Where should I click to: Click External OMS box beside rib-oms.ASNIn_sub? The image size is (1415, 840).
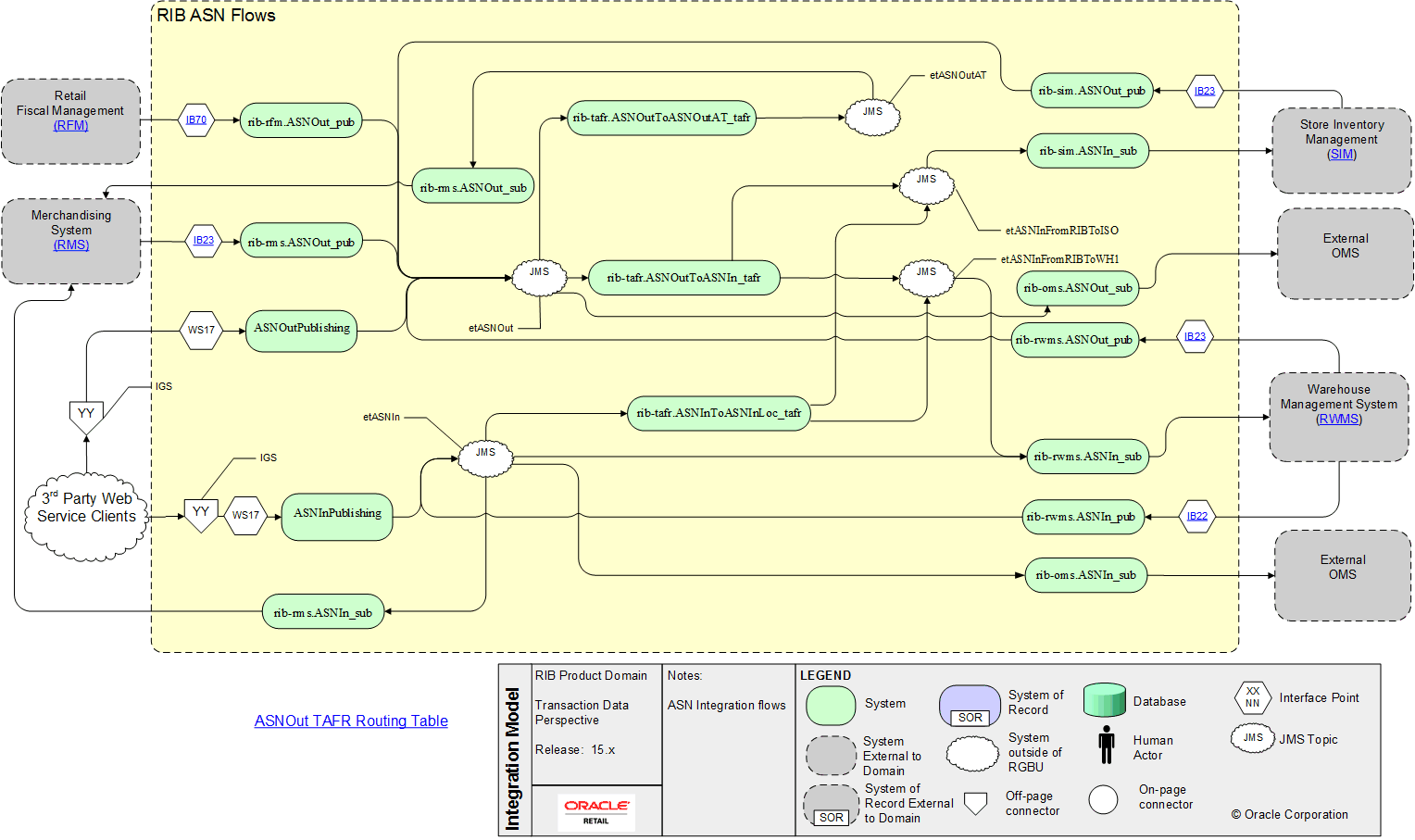click(1343, 575)
